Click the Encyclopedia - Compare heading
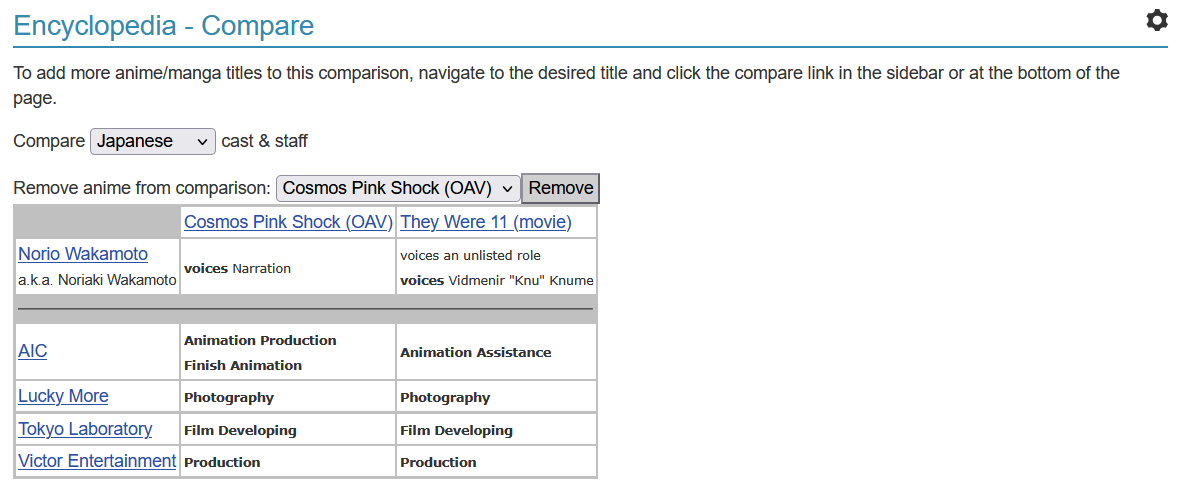1188x503 pixels. 164,26
